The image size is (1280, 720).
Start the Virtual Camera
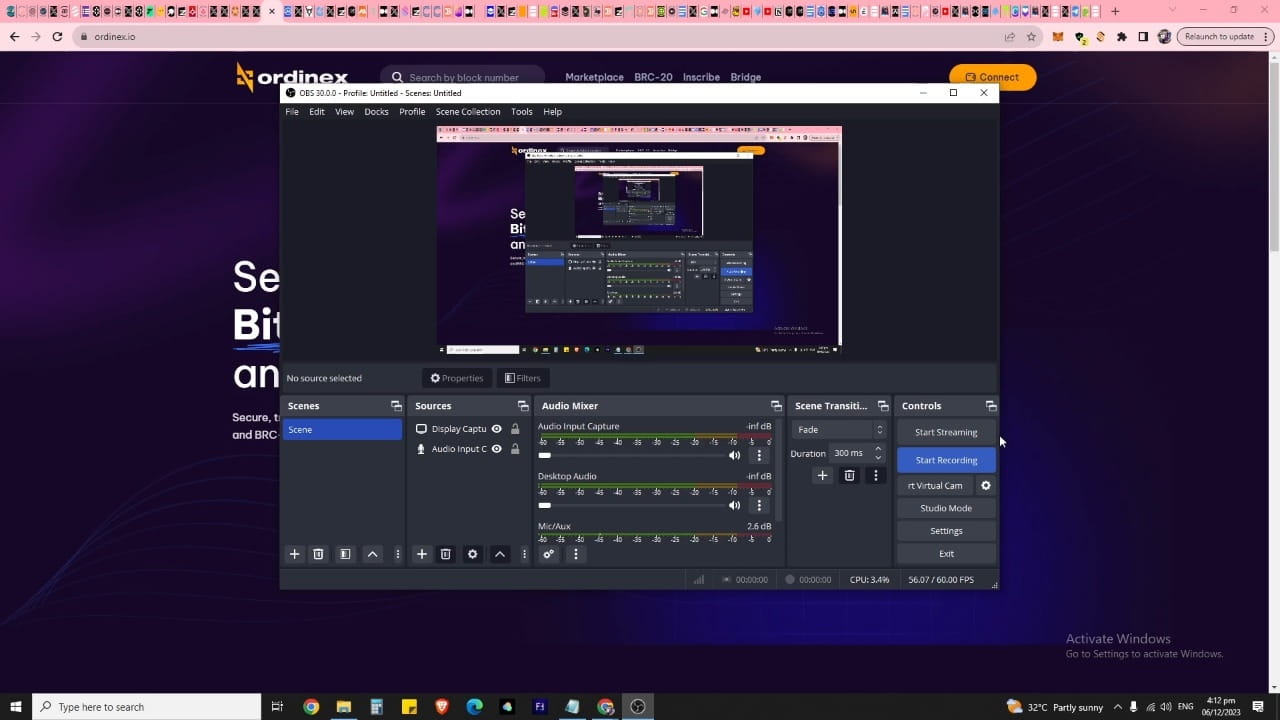(935, 486)
